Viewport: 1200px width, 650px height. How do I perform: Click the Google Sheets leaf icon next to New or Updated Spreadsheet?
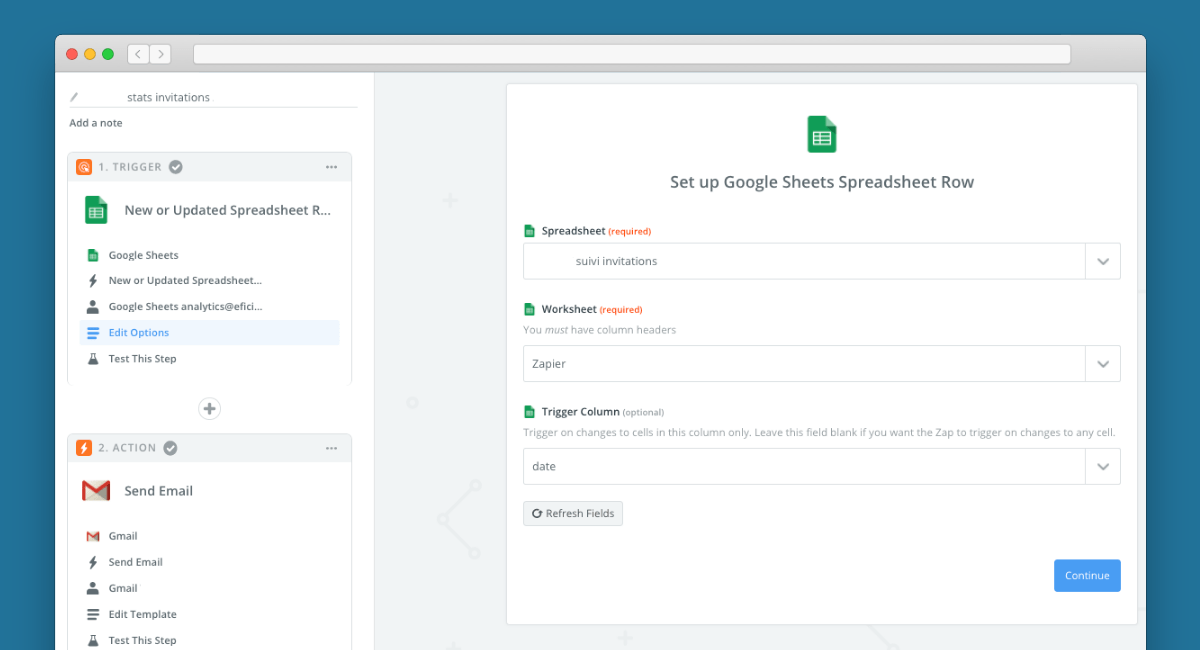click(x=93, y=255)
